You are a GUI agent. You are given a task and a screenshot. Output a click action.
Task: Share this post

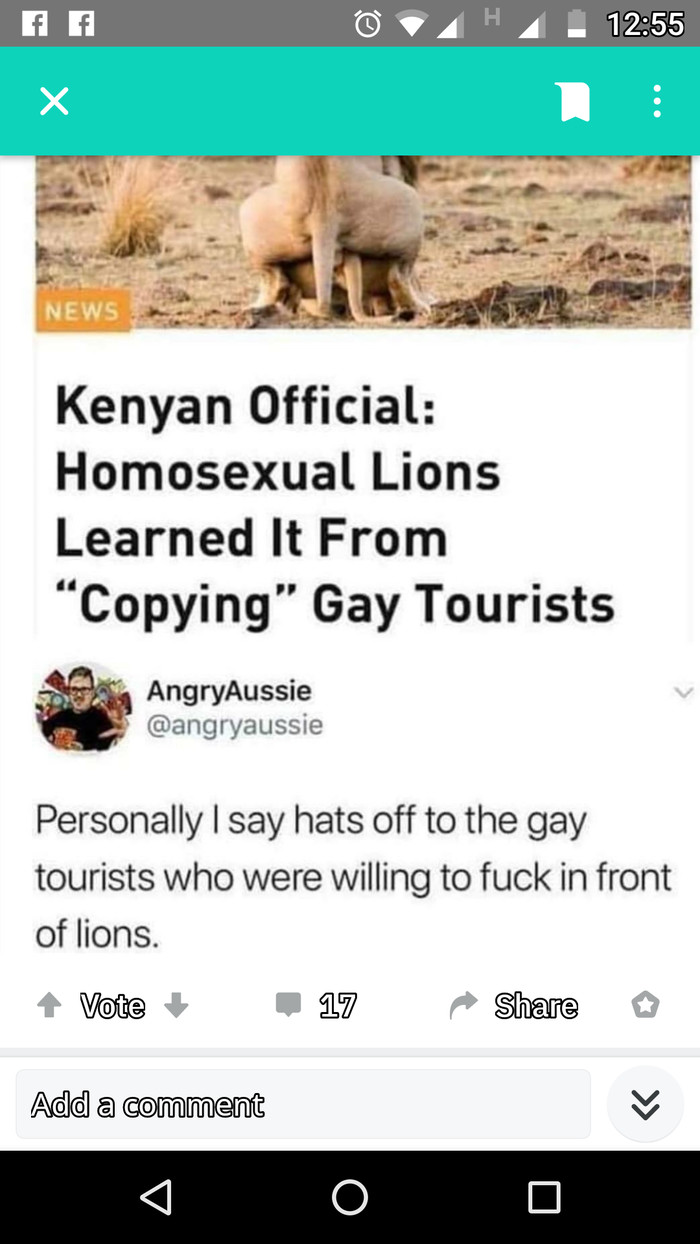pos(514,1005)
